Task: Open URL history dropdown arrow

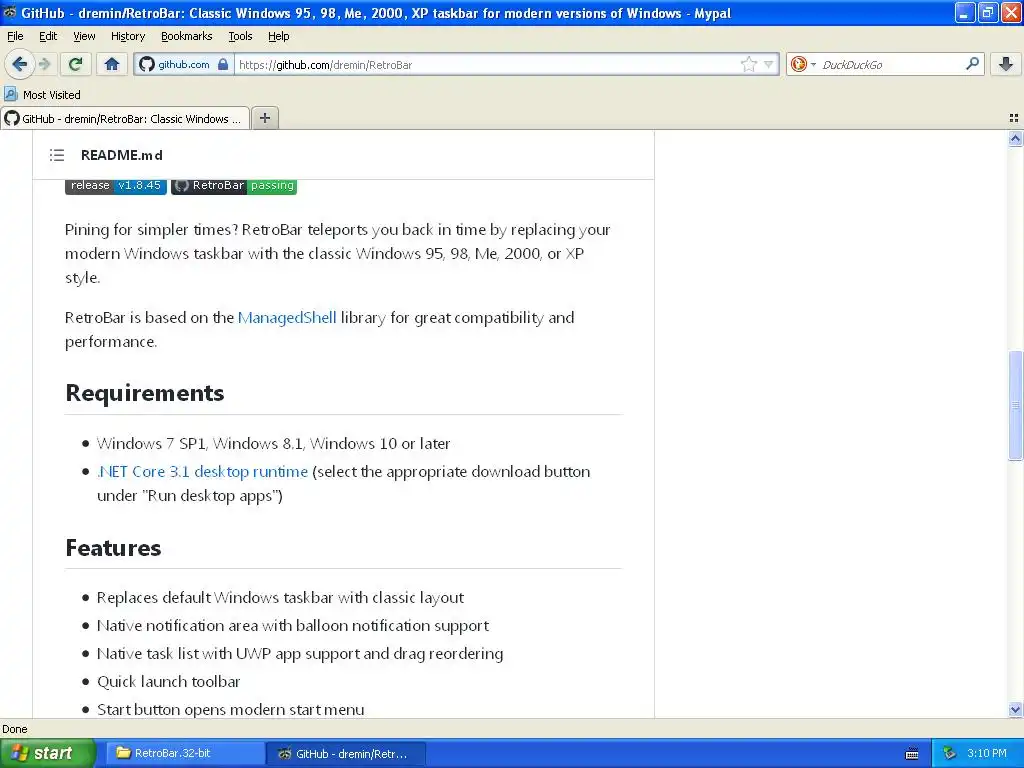Action: (x=769, y=64)
